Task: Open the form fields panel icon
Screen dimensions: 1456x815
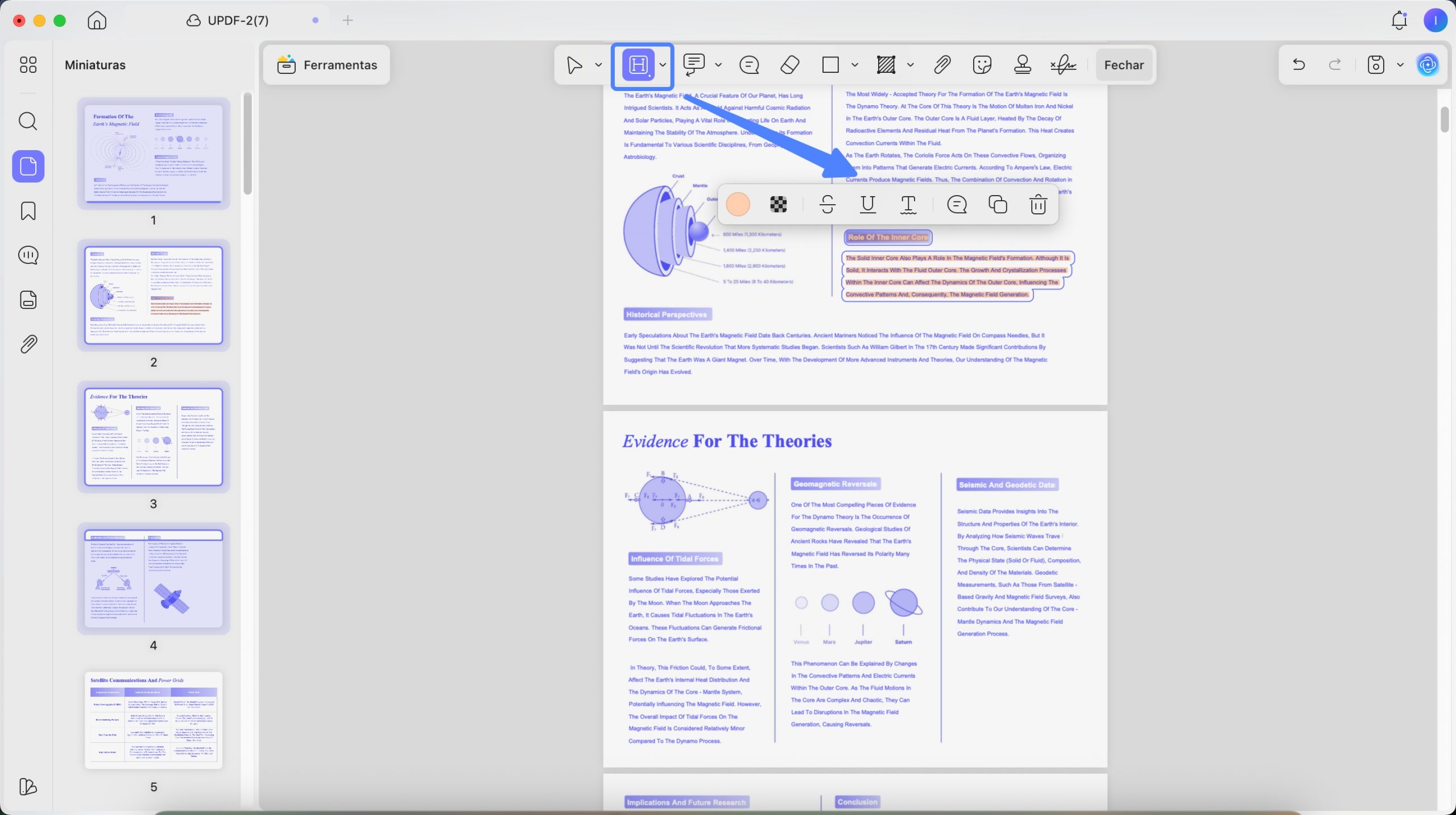Action: (x=28, y=300)
